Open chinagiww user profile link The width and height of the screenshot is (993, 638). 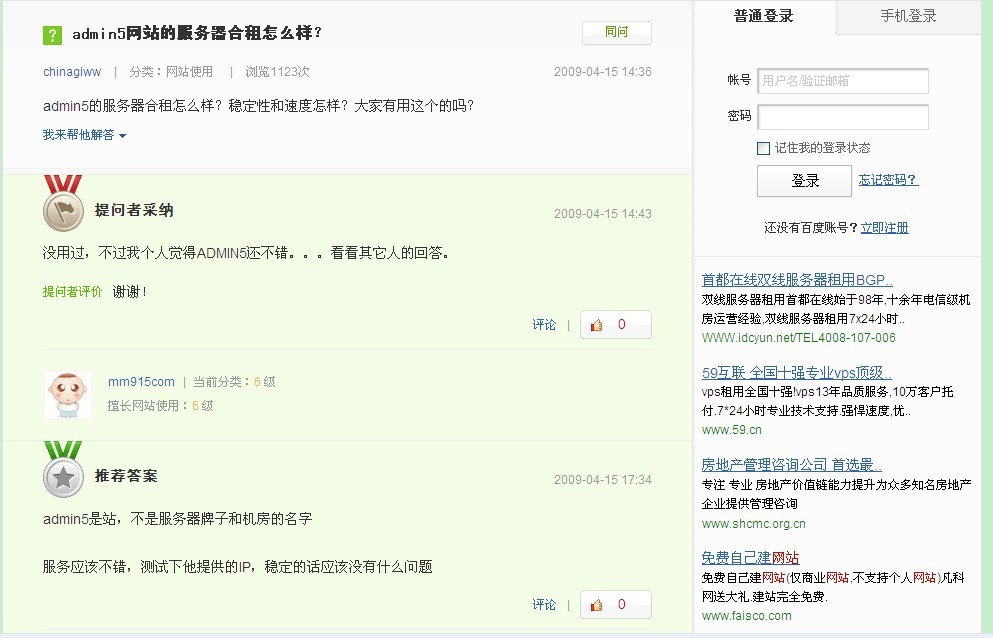tap(72, 72)
